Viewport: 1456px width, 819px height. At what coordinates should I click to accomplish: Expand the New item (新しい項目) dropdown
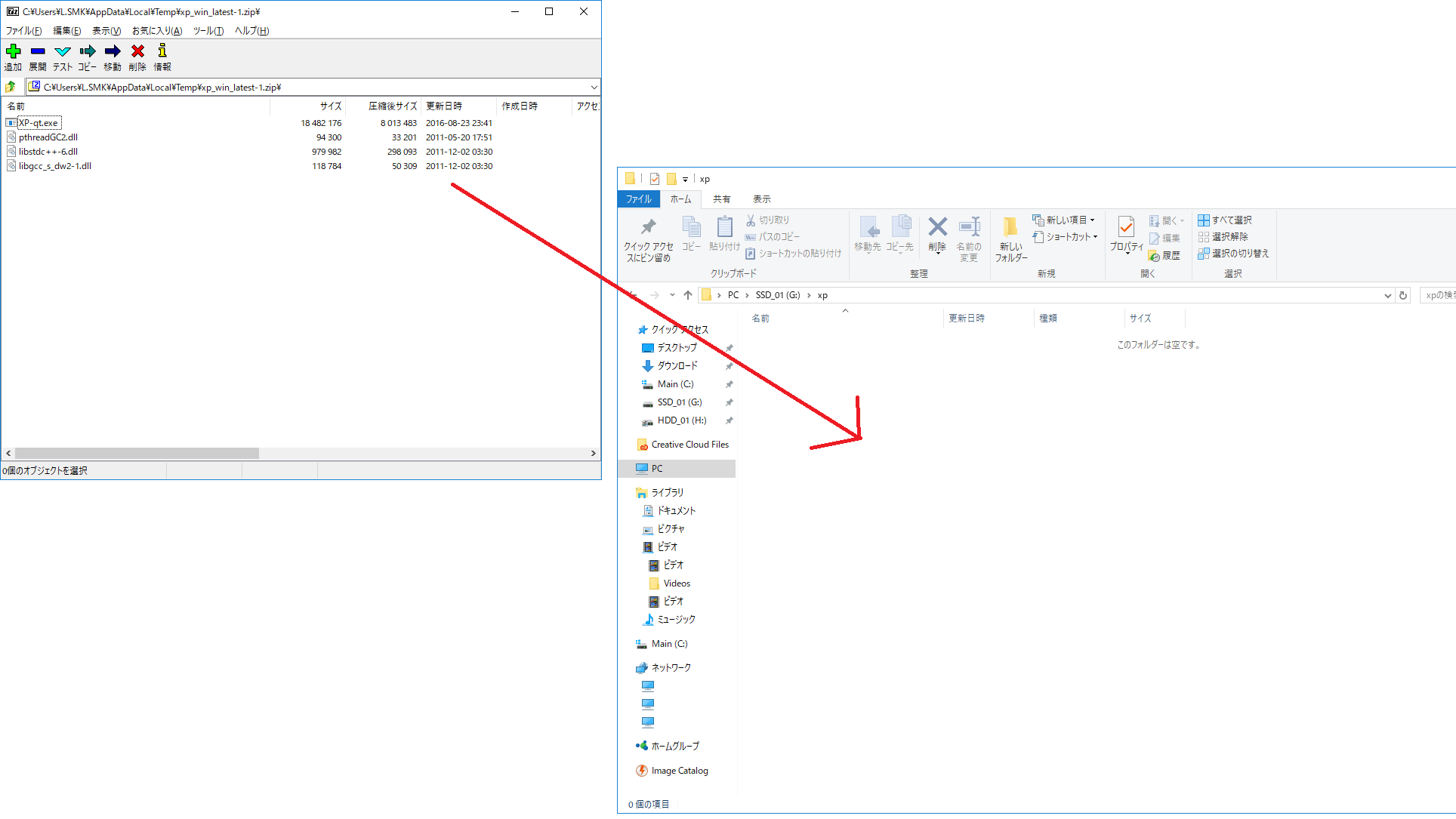click(1093, 220)
